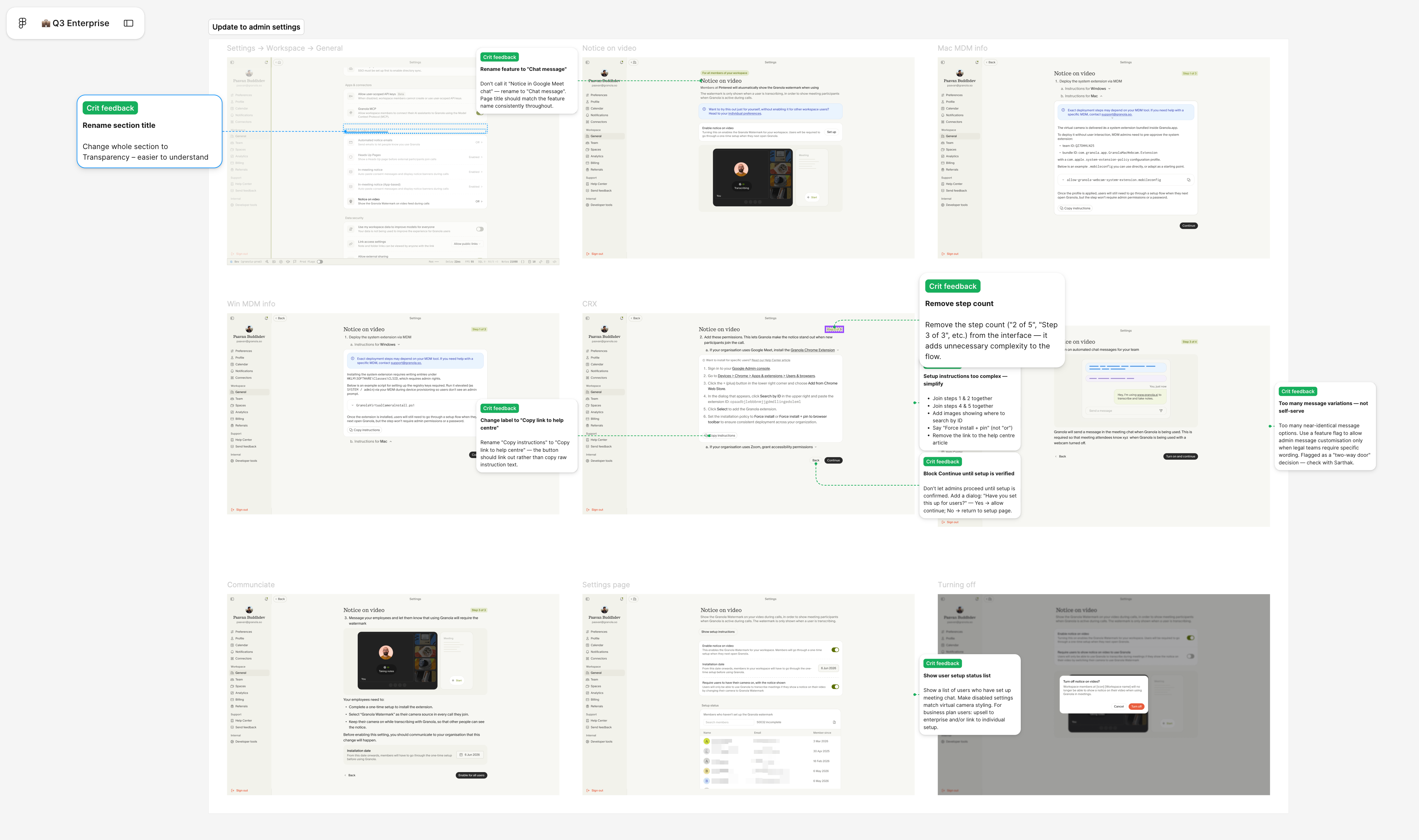
Task: Toggle the Prod flags switch
Action: pyautogui.click(x=320, y=262)
